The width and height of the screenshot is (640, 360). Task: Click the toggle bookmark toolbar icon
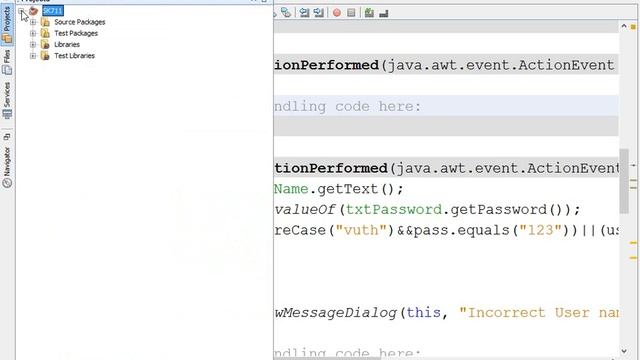(286, 13)
